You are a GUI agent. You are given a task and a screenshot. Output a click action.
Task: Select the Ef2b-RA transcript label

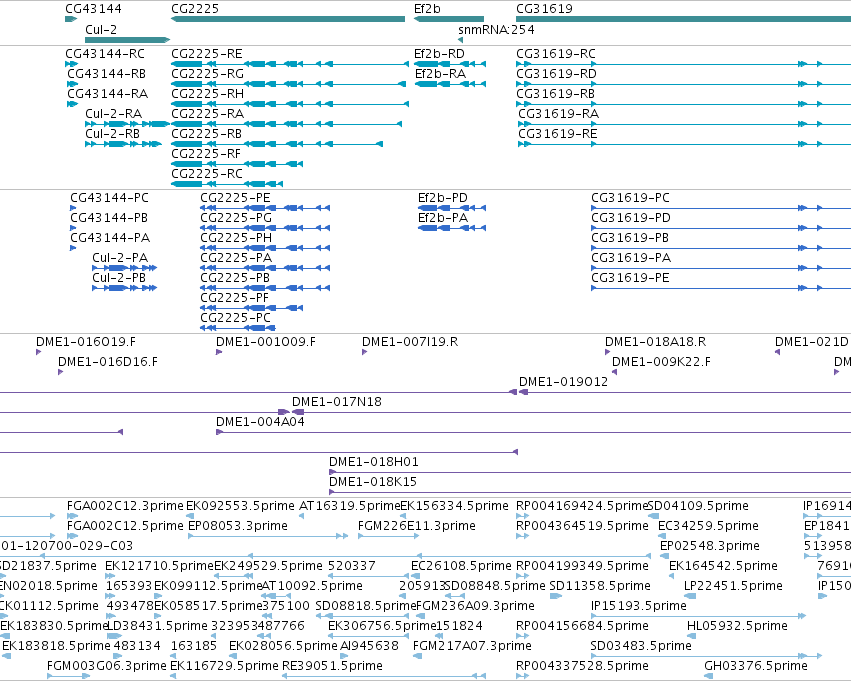(441, 74)
